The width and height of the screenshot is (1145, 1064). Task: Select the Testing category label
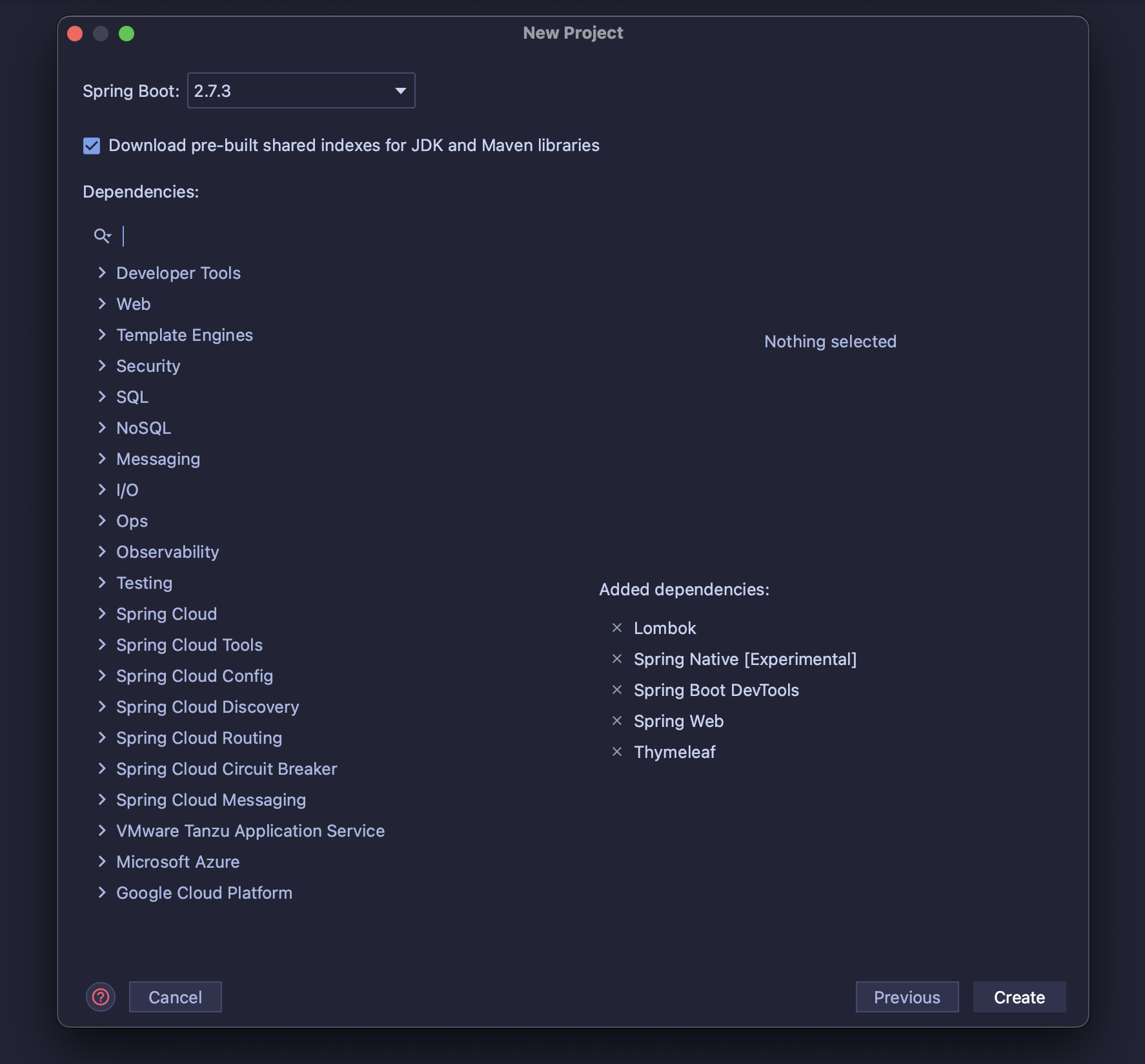coord(144,582)
